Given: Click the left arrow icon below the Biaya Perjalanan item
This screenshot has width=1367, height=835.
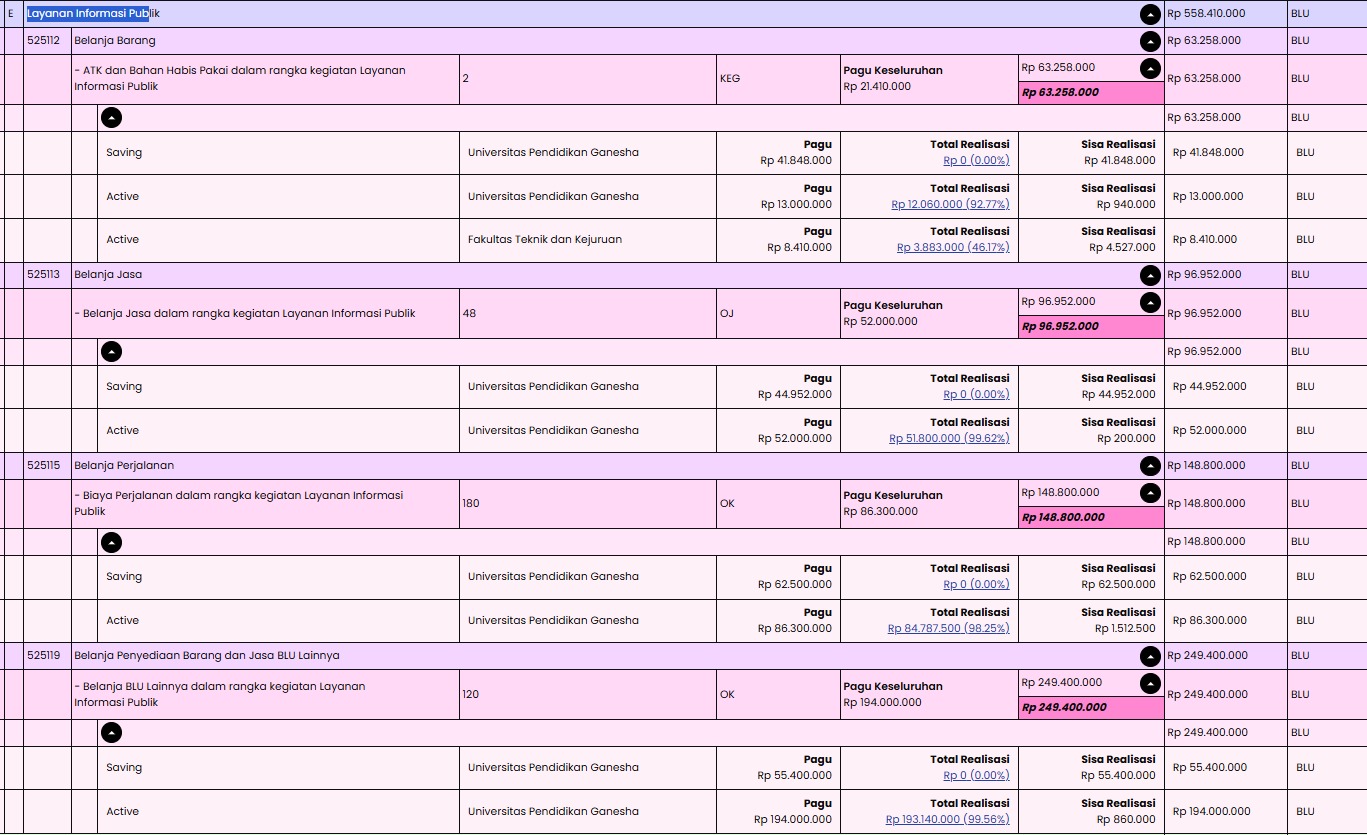Looking at the screenshot, I should click(112, 542).
